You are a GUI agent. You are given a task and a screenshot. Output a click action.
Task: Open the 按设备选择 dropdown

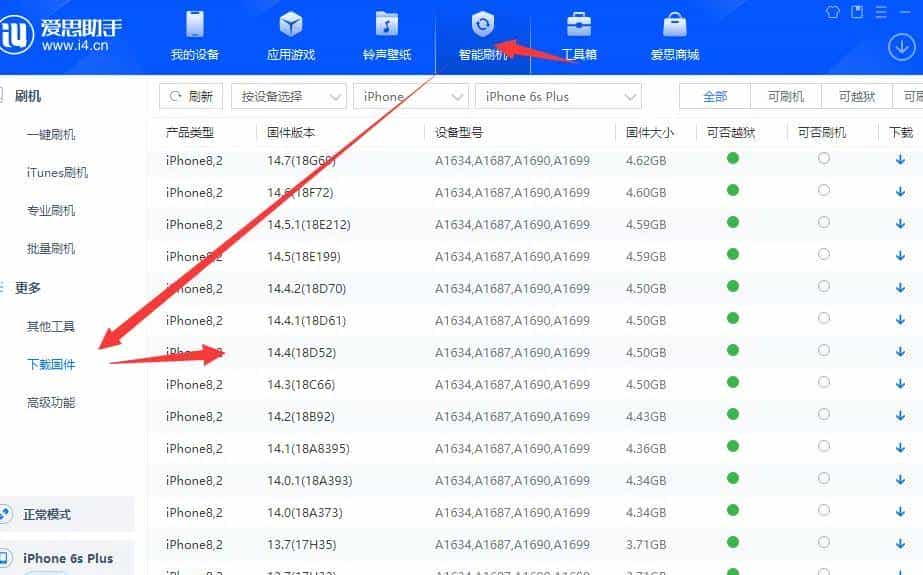click(x=288, y=97)
